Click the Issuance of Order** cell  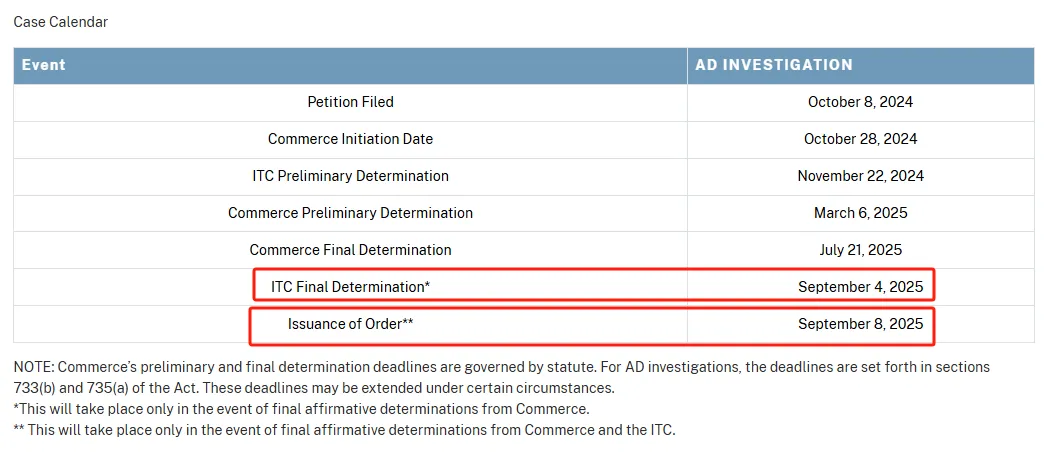click(x=350, y=324)
